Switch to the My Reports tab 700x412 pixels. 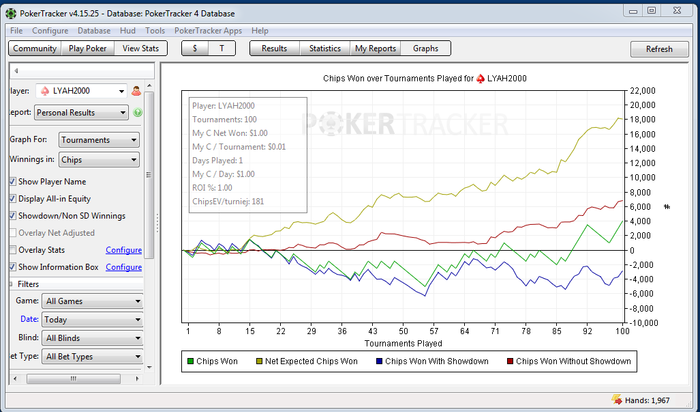(x=375, y=48)
